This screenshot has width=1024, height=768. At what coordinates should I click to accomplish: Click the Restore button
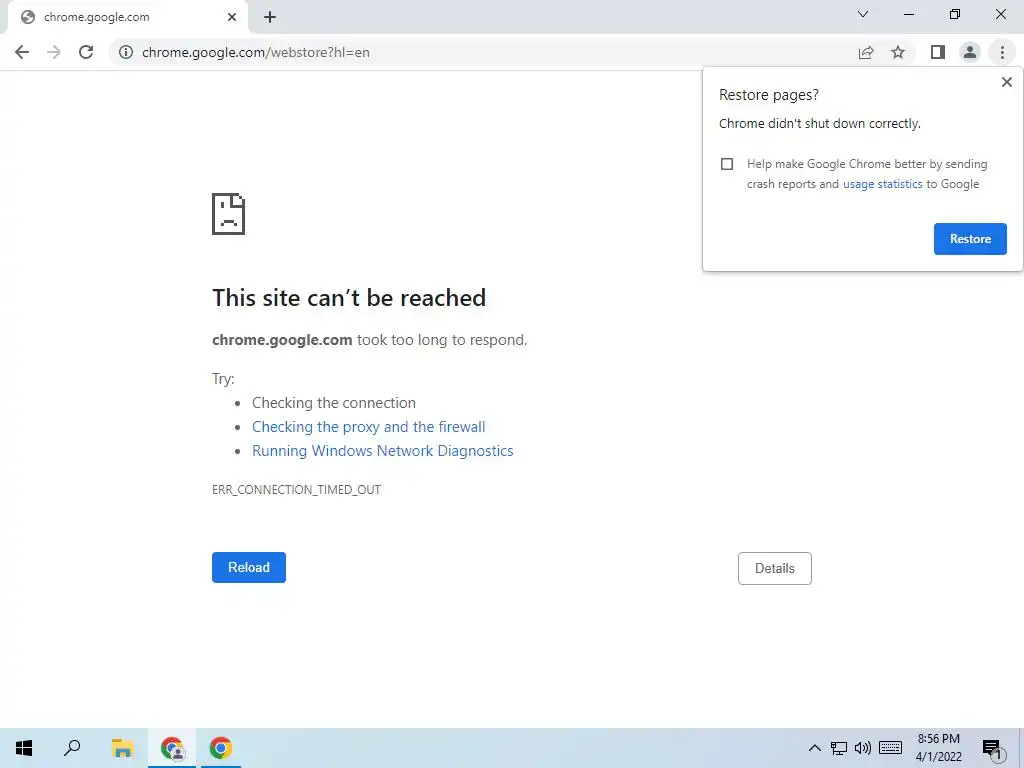[970, 239]
